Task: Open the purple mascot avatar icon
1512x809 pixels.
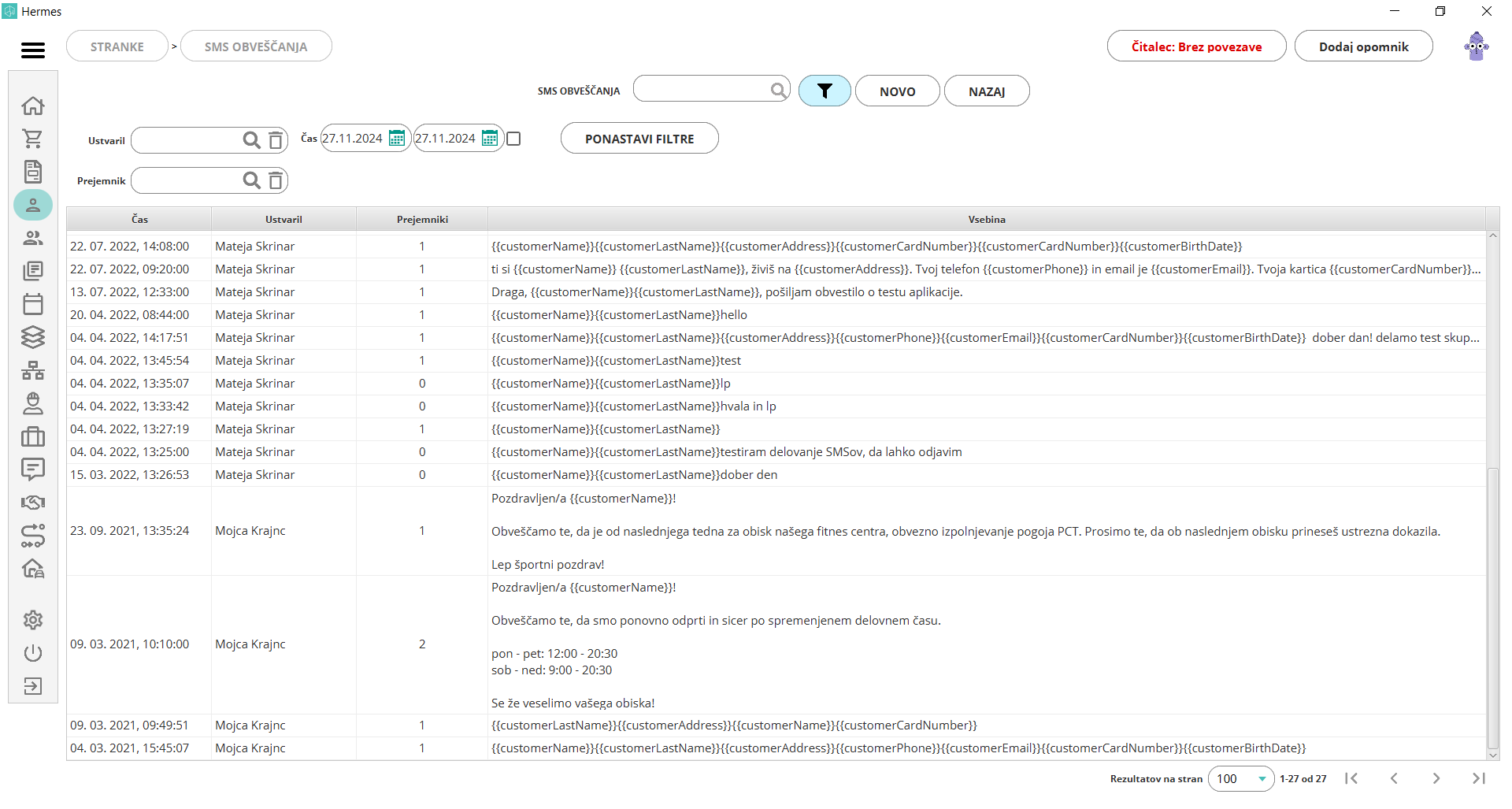Action: 1477,46
